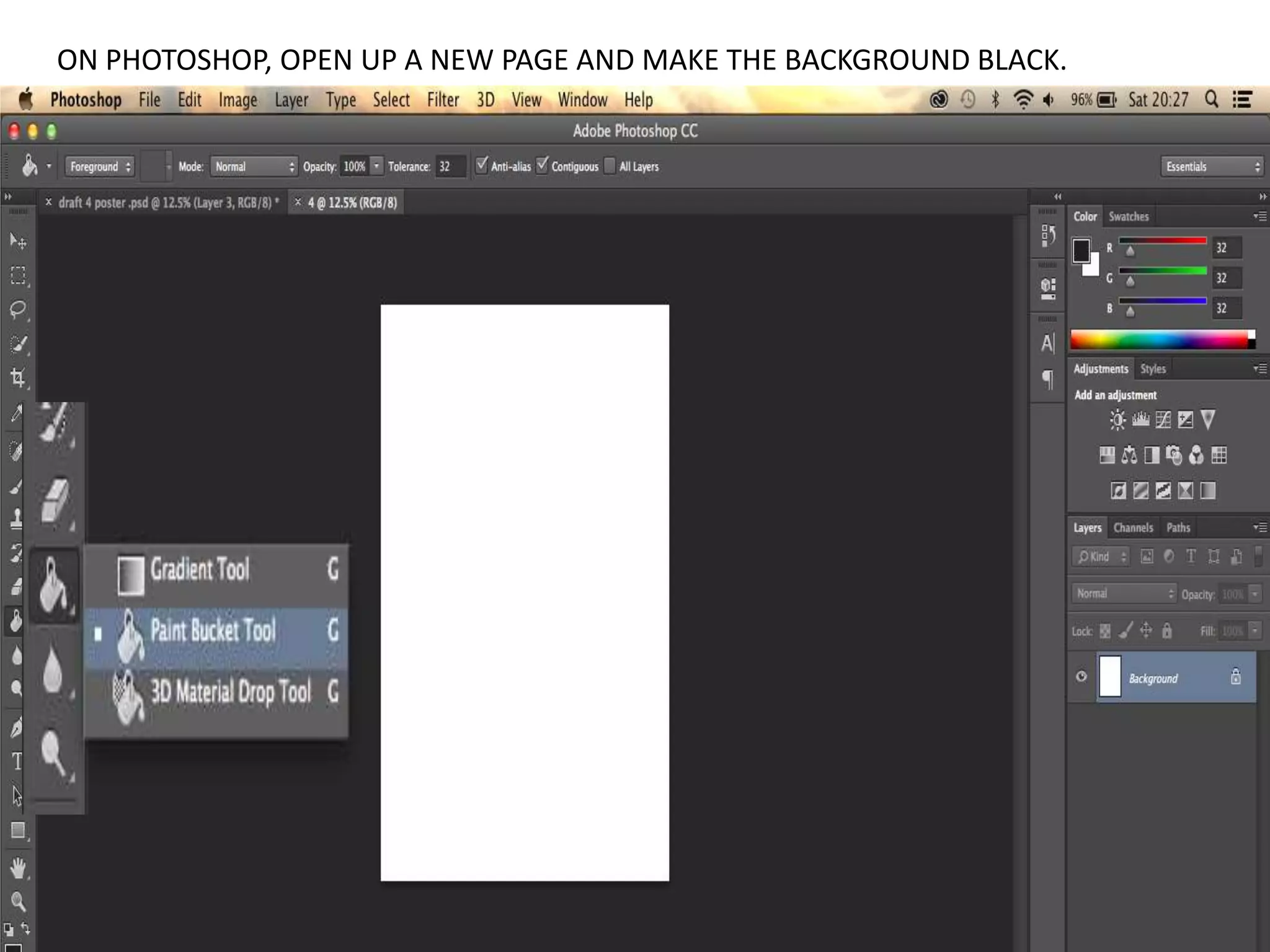
Task: Switch to the Channels tab
Action: (1133, 527)
